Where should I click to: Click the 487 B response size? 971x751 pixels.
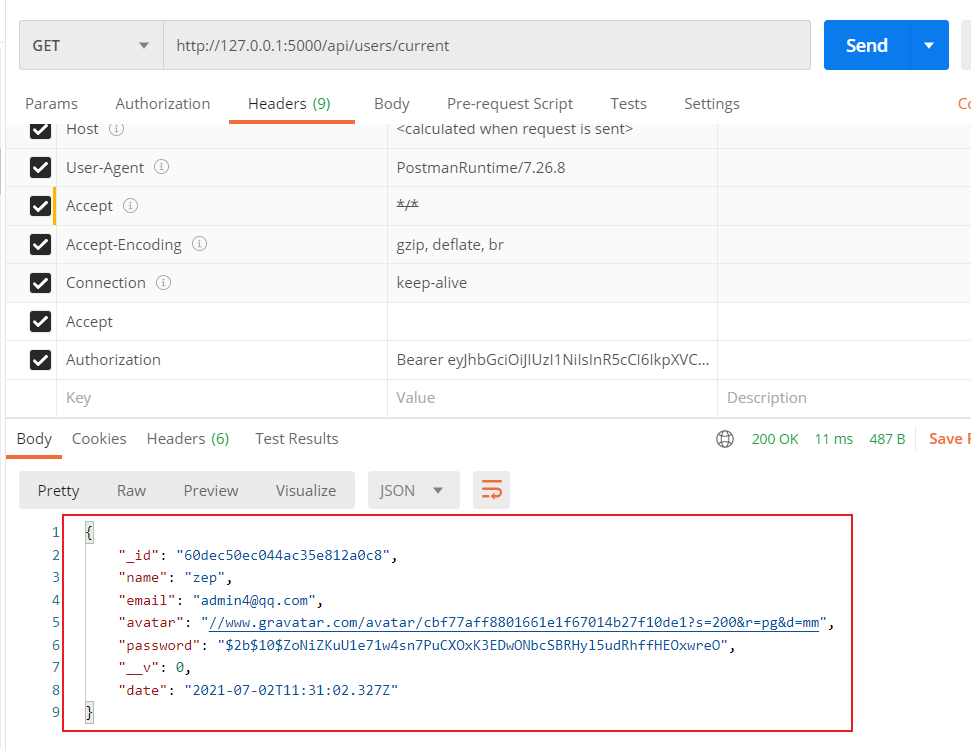(887, 439)
